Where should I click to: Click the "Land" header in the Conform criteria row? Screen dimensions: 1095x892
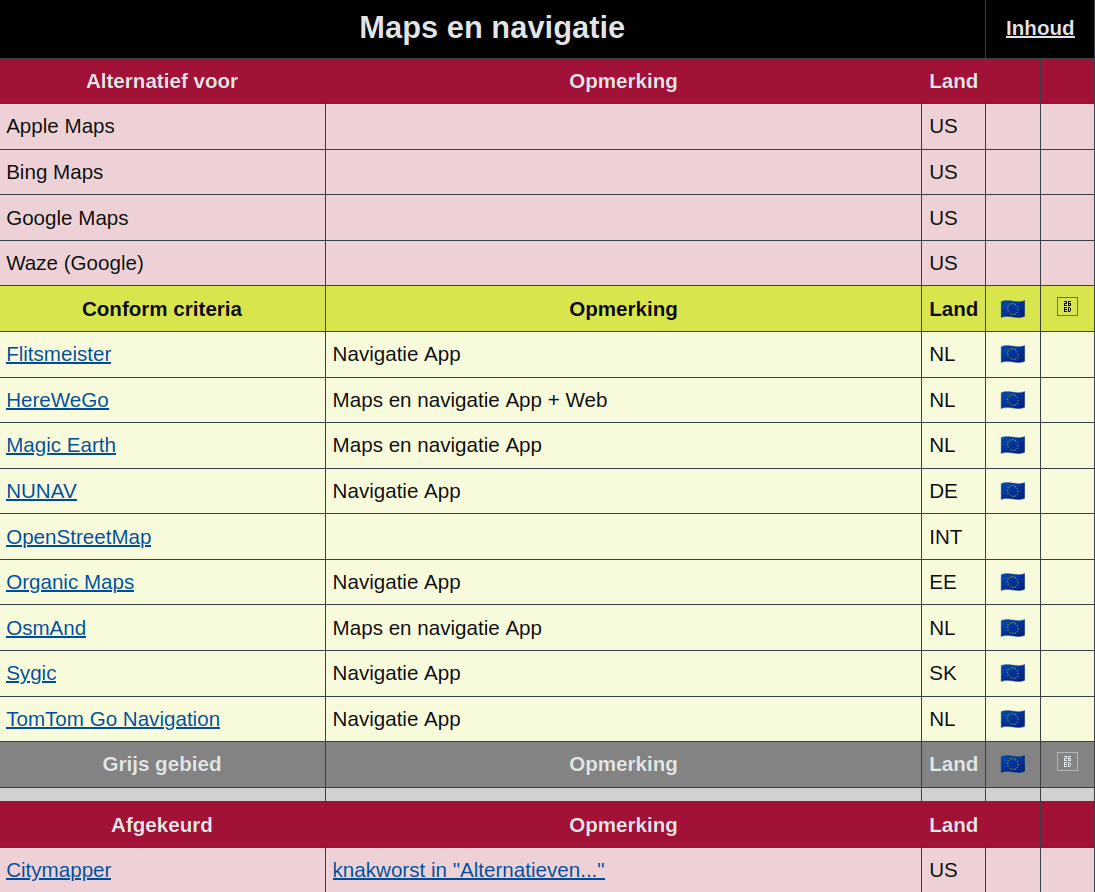pyautogui.click(x=953, y=309)
